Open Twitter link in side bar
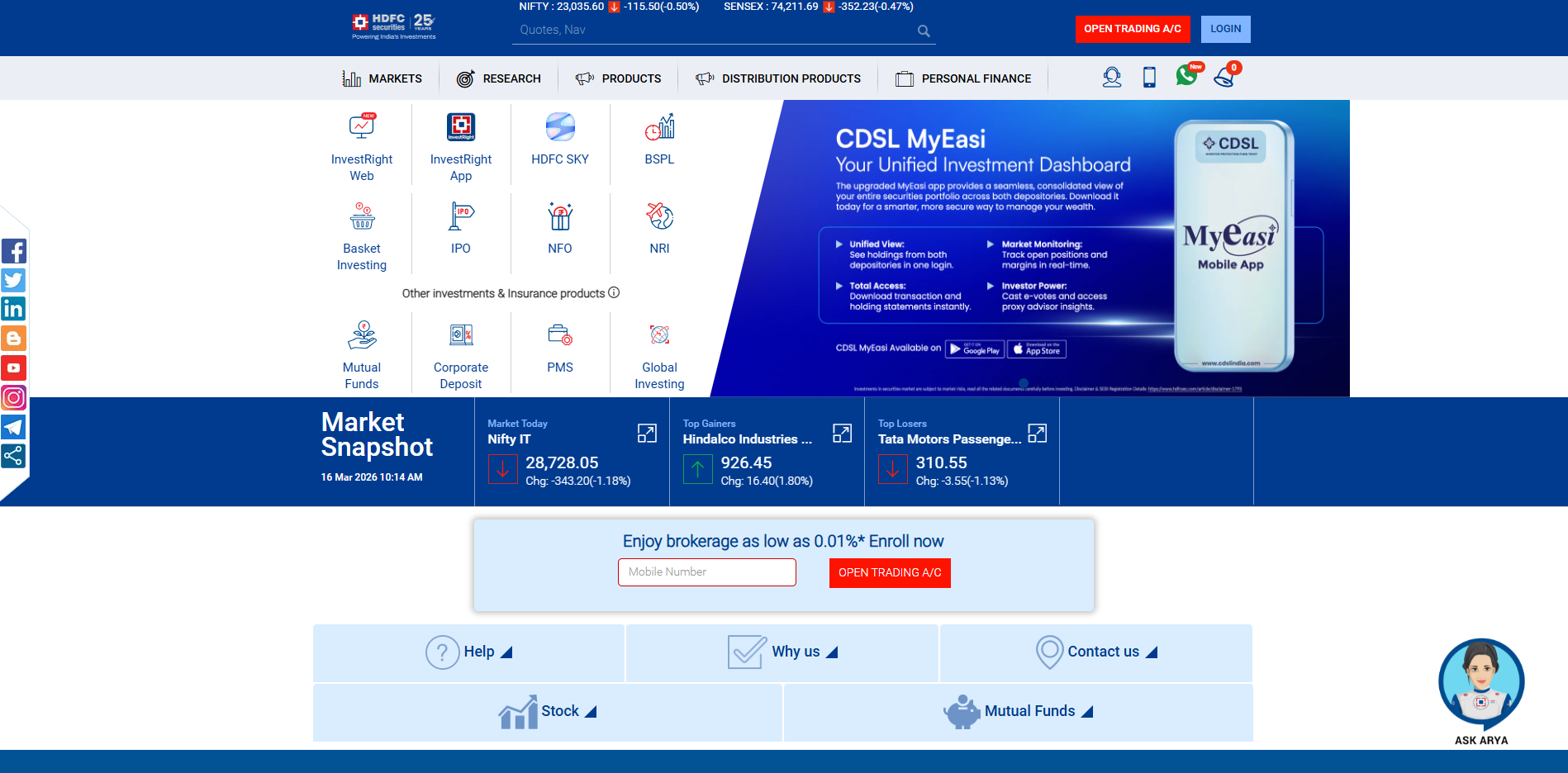 tap(14, 280)
